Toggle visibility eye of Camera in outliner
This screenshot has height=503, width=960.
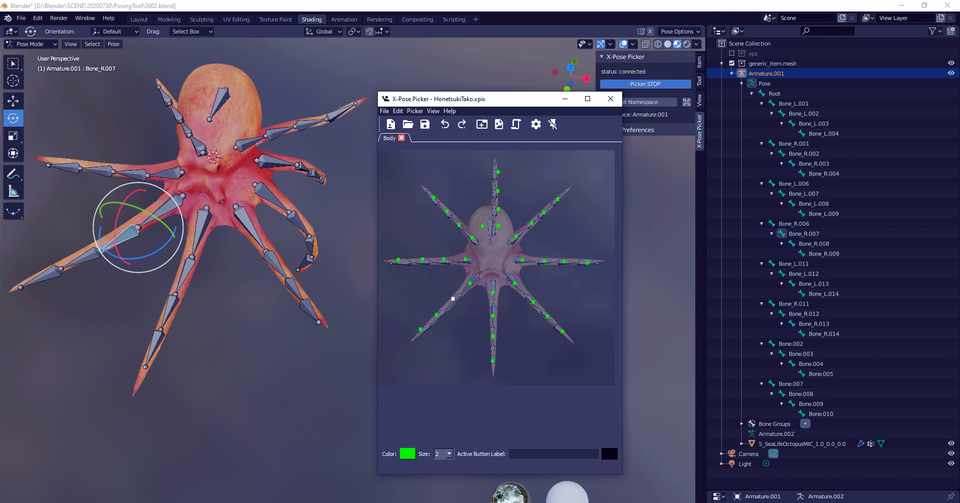click(951, 454)
